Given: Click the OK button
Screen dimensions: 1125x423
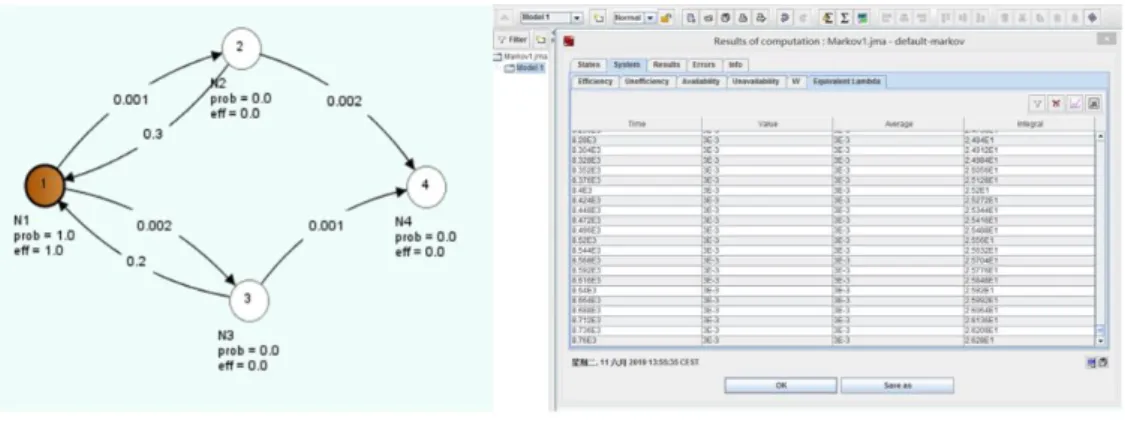Looking at the screenshot, I should coord(781,385).
